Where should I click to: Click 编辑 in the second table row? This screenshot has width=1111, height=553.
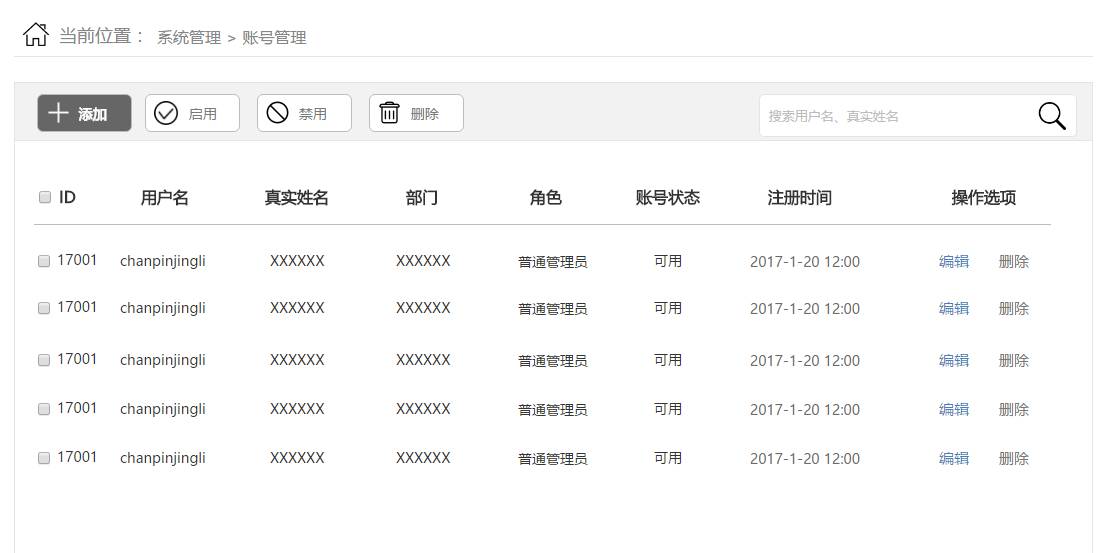[x=954, y=308]
